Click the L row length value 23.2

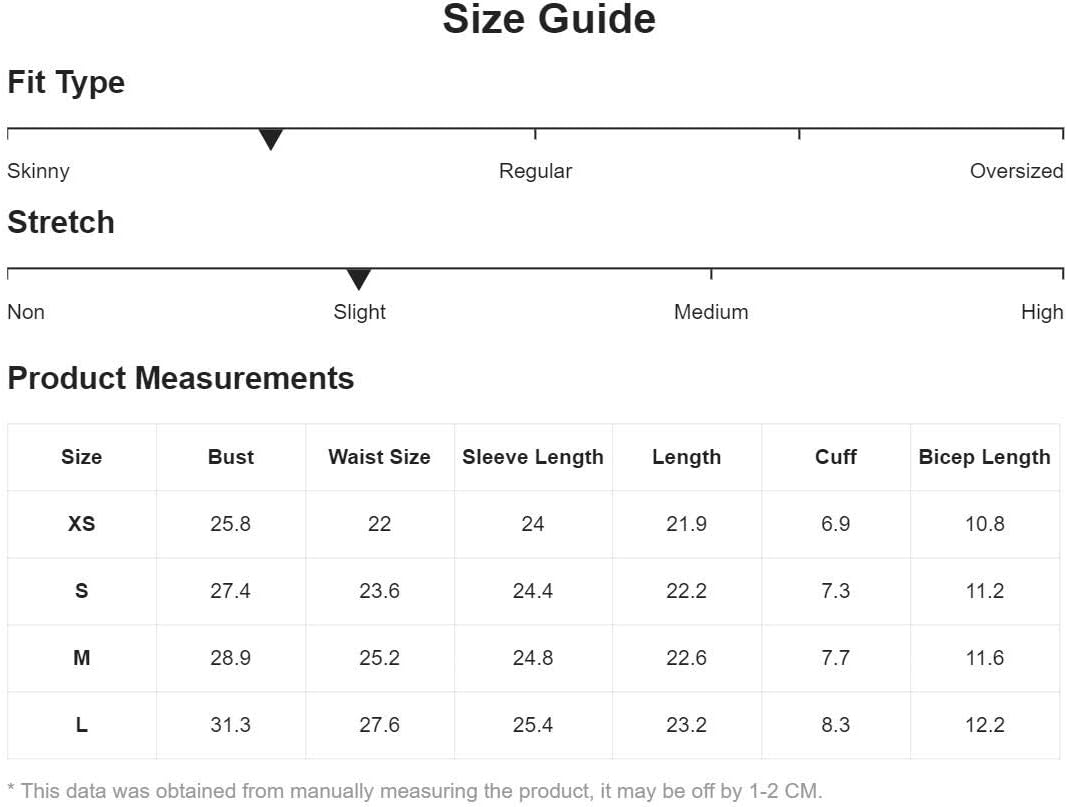[686, 725]
